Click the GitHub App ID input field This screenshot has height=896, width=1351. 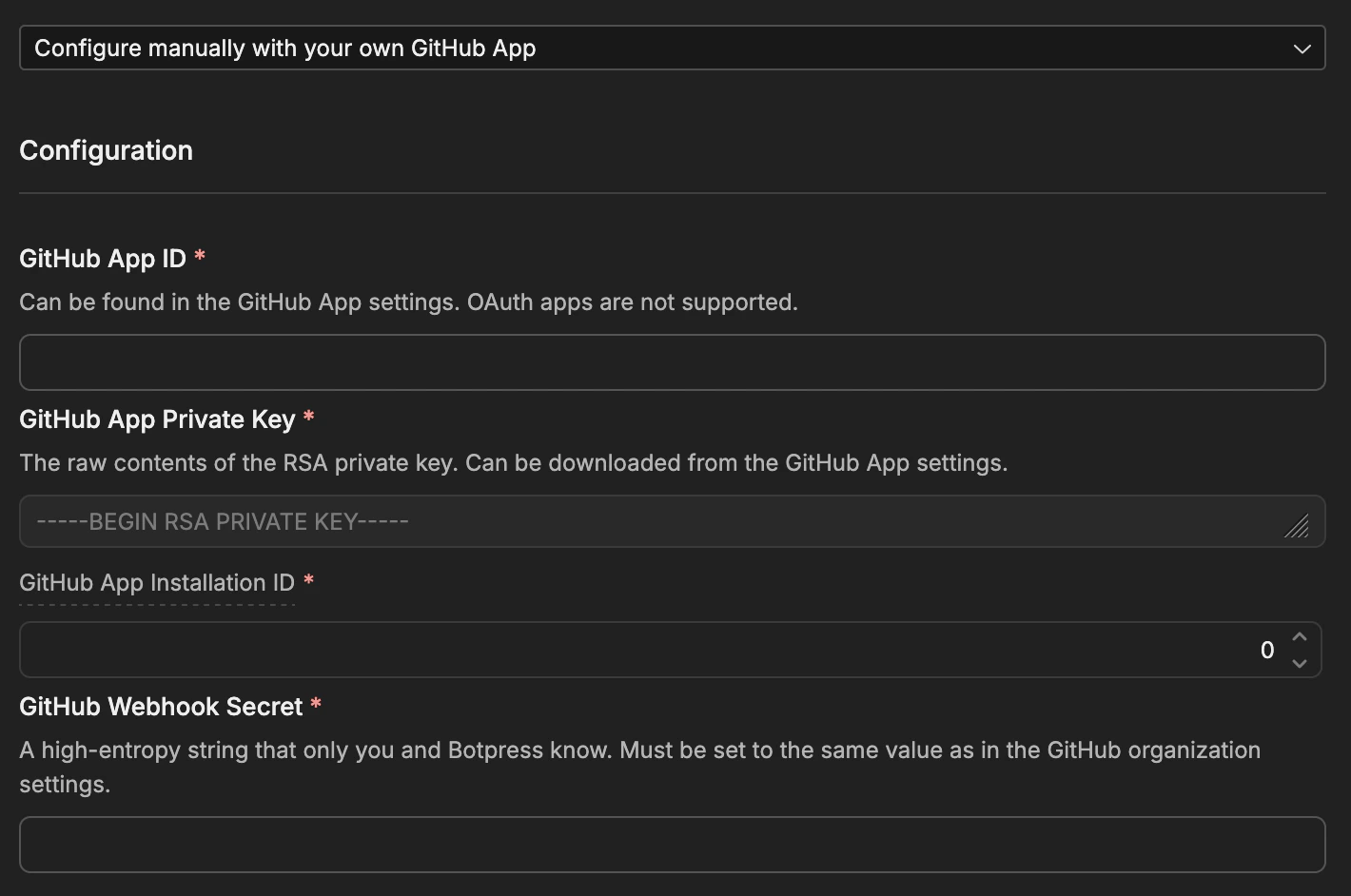pyautogui.click(x=672, y=362)
